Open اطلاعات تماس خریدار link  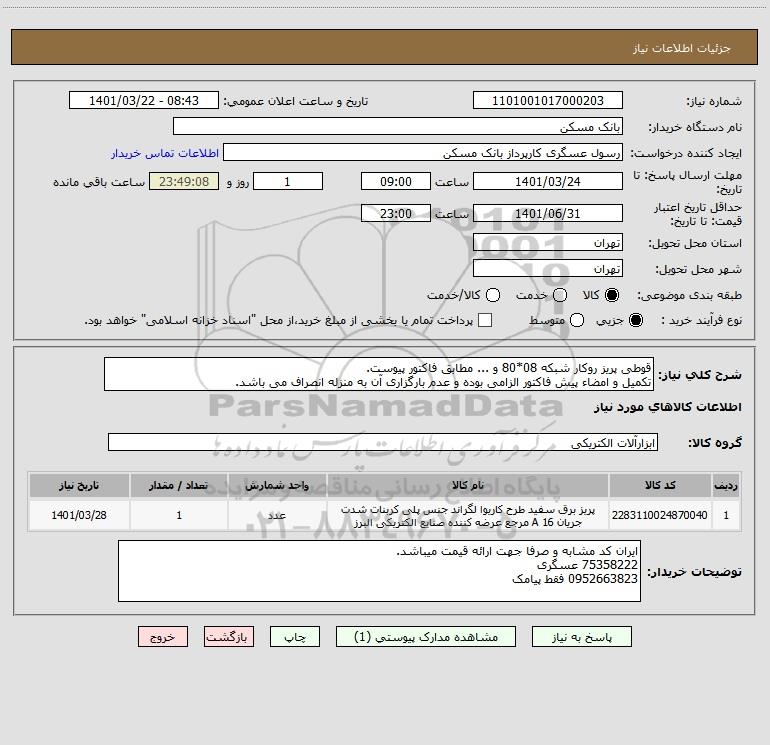point(165,153)
